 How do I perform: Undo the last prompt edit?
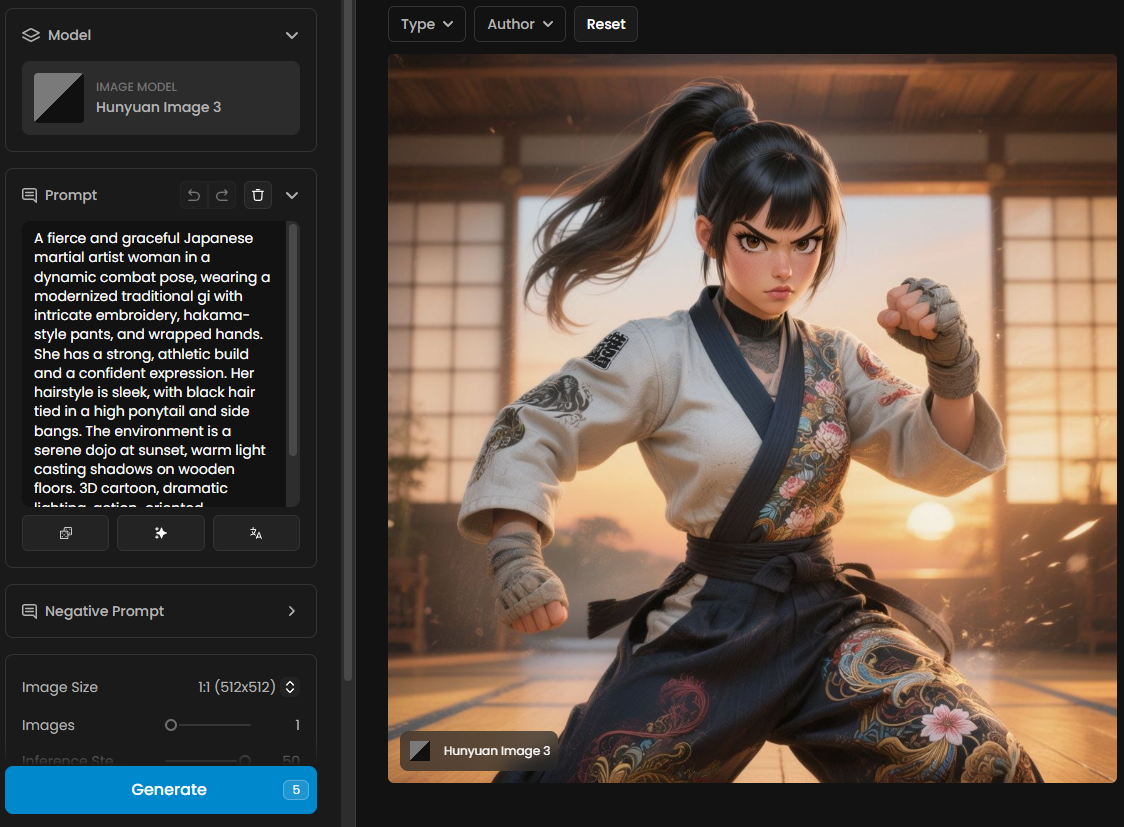[194, 195]
